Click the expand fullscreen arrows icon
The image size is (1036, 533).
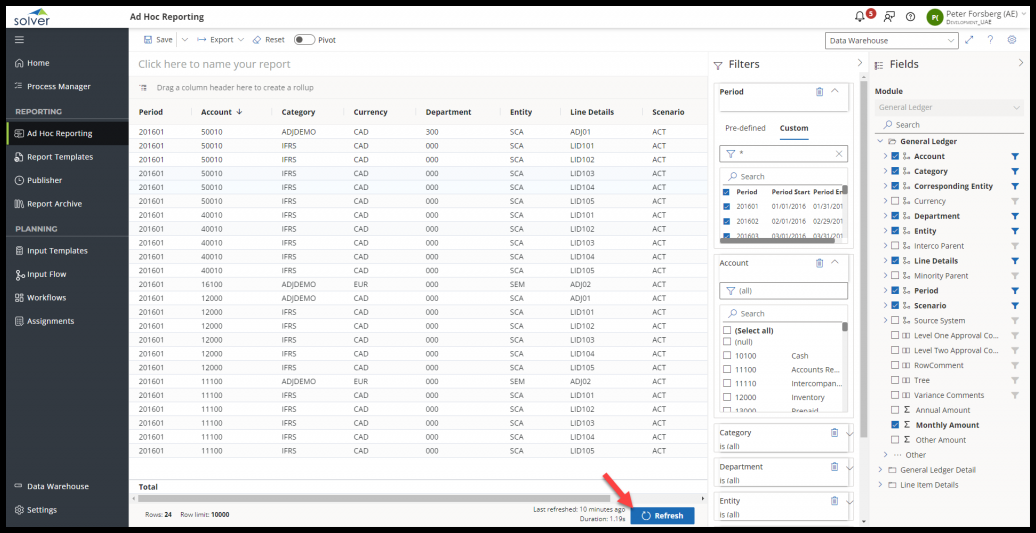tap(968, 40)
